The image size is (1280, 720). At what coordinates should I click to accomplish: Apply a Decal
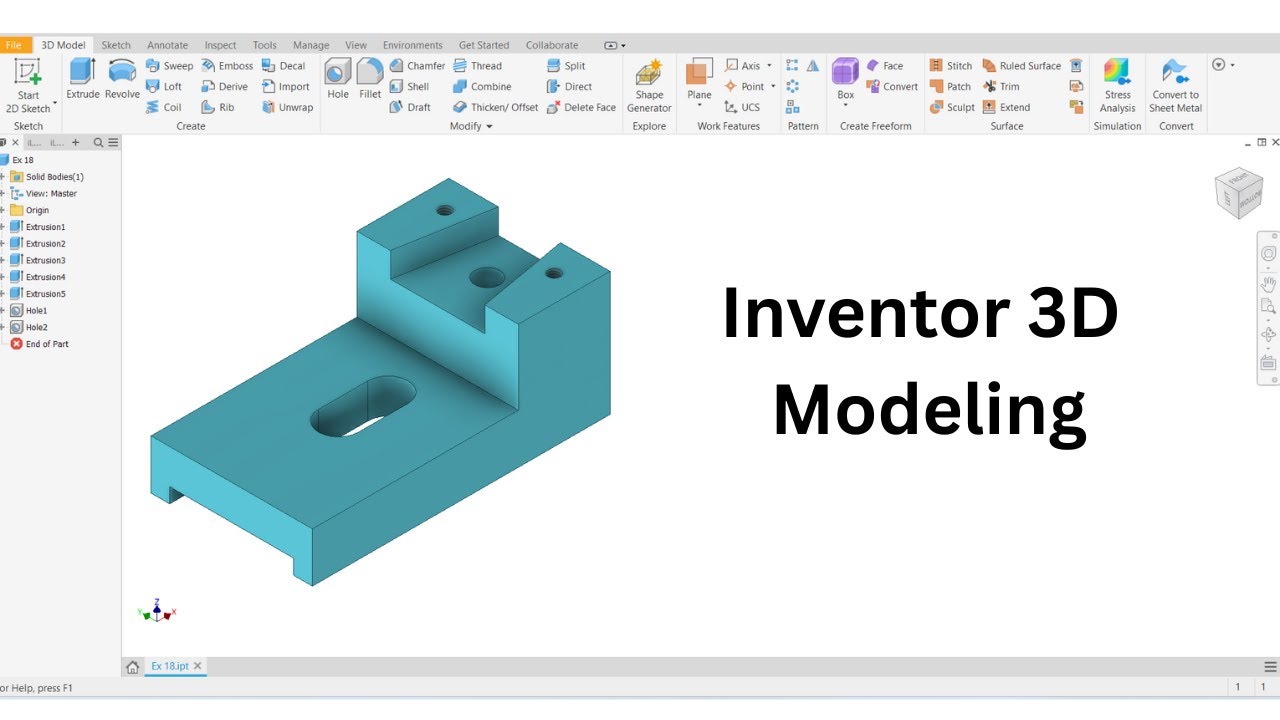pyautogui.click(x=284, y=66)
